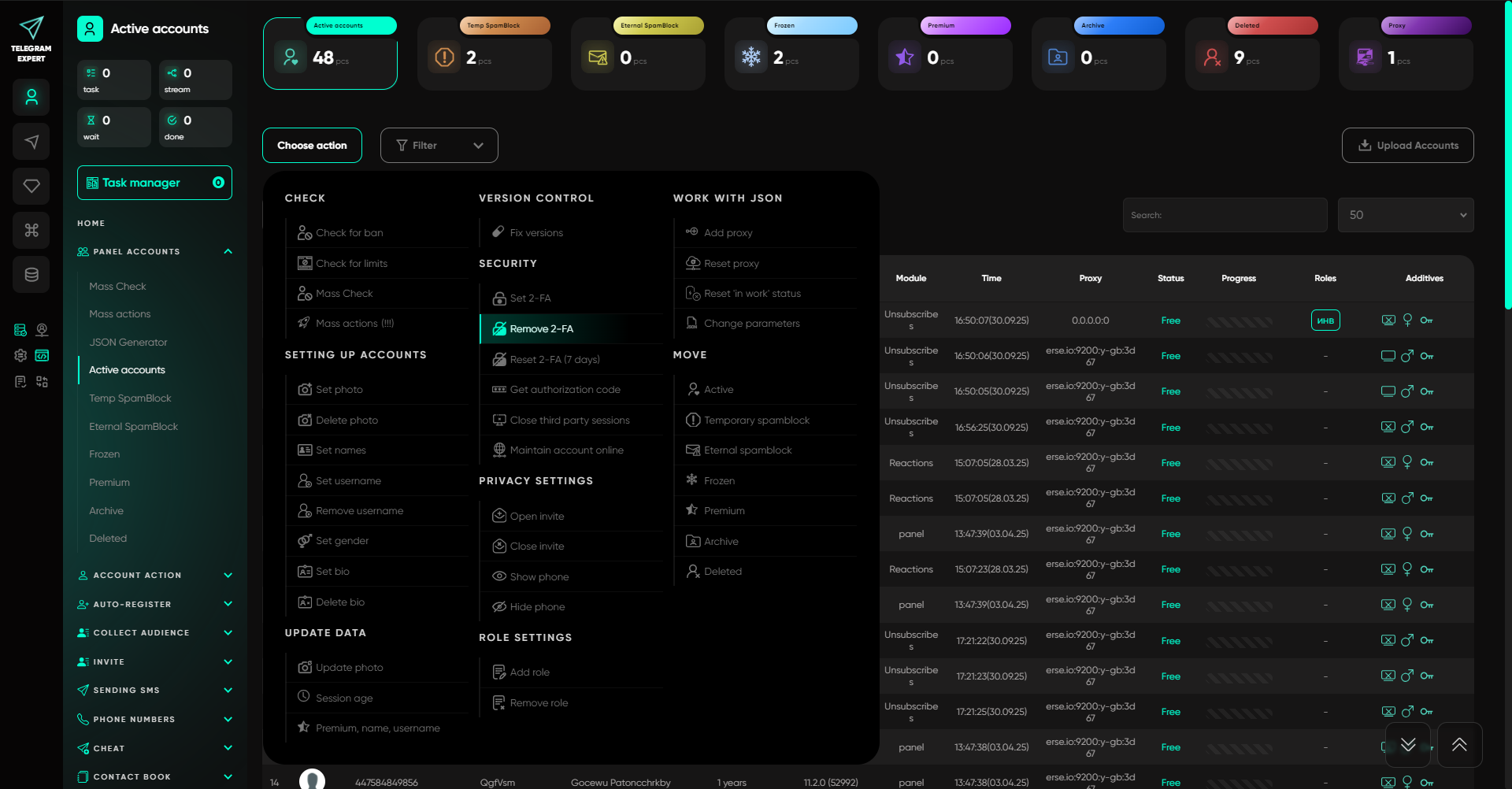
Task: Click the first row progress bar
Action: (x=1239, y=321)
